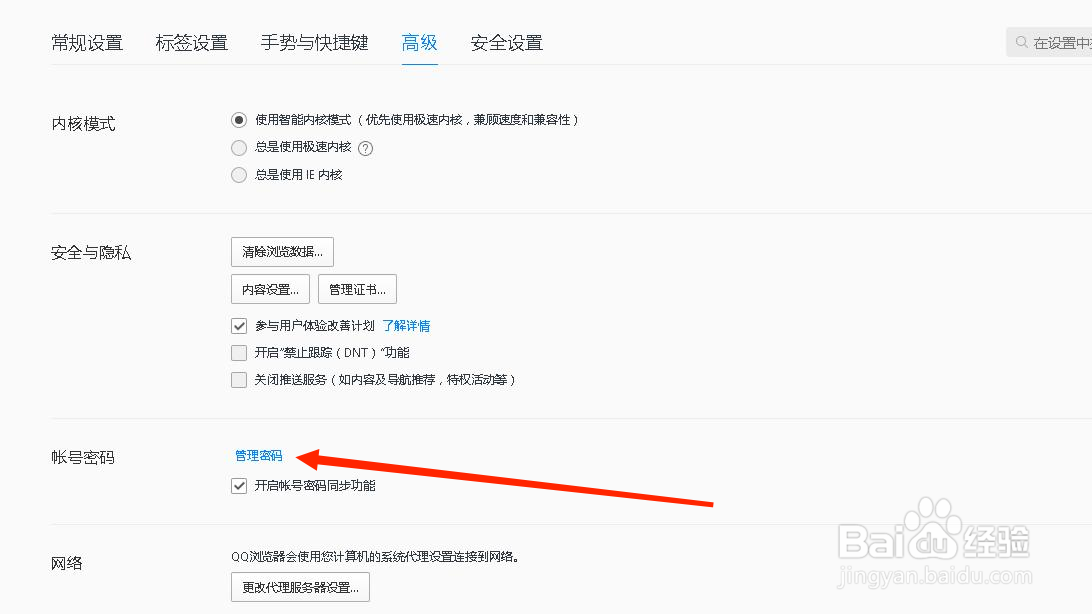Disable 开启帐号密码同步功能
1092x614 pixels.
point(238,485)
